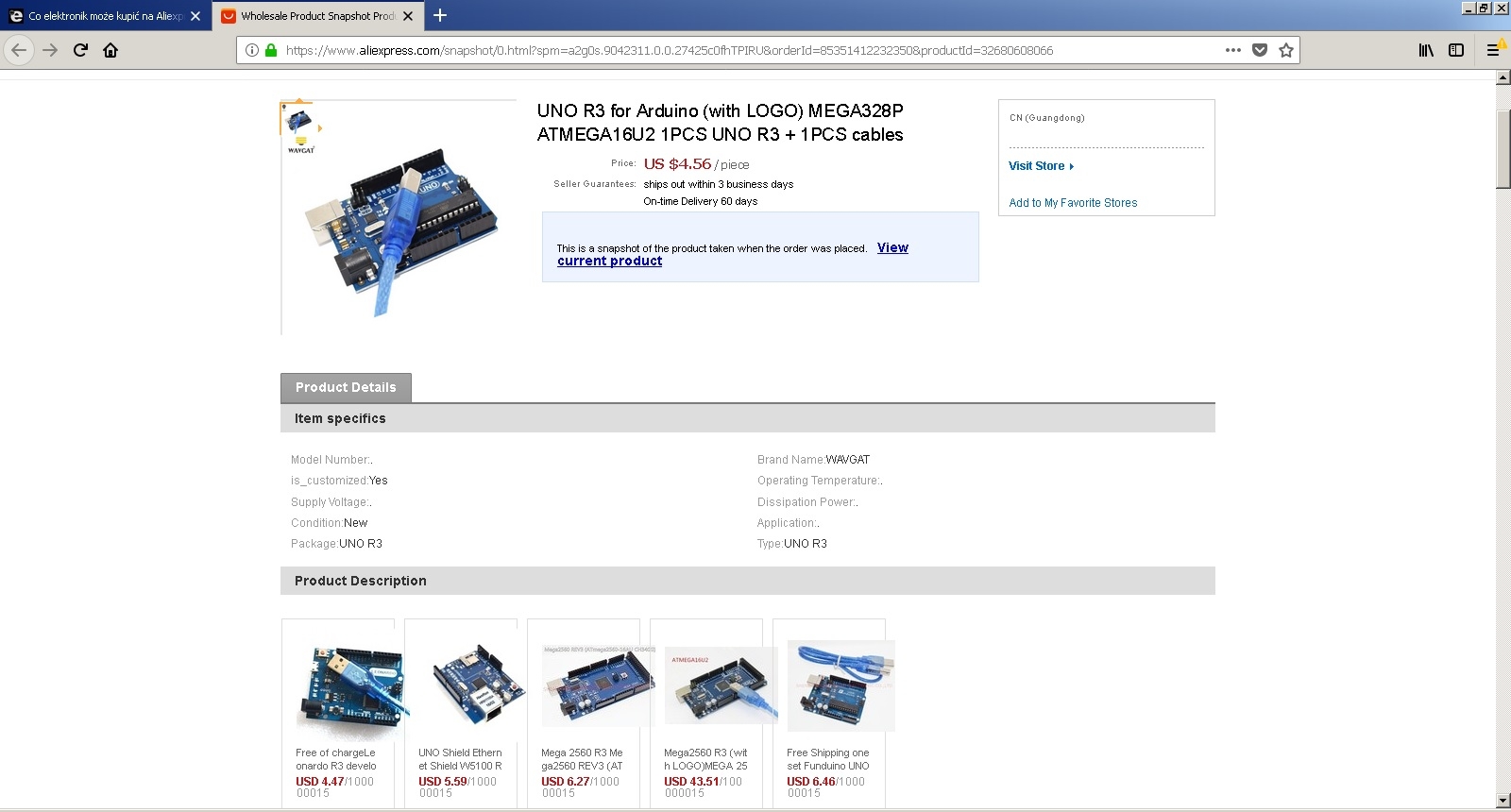Click the 'Condition:New' specification
This screenshot has height=812, width=1511.
[329, 523]
